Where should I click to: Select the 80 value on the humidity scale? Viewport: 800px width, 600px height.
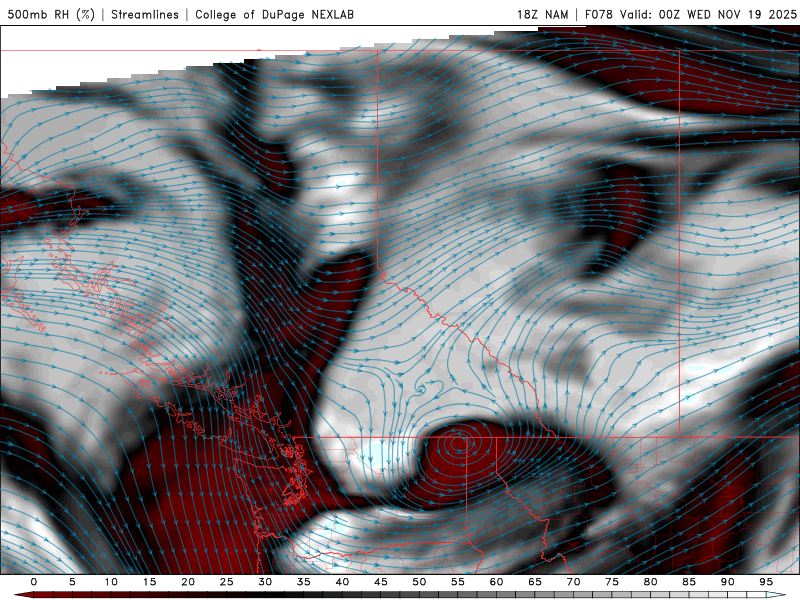click(x=651, y=582)
